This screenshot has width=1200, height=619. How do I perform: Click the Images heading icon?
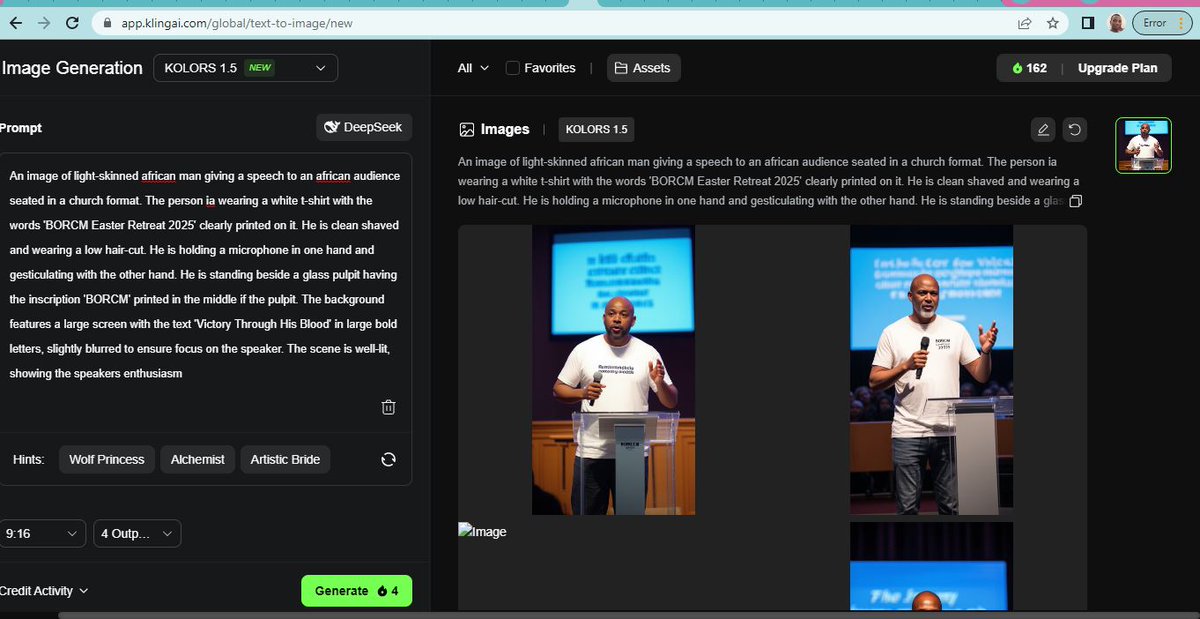(466, 129)
